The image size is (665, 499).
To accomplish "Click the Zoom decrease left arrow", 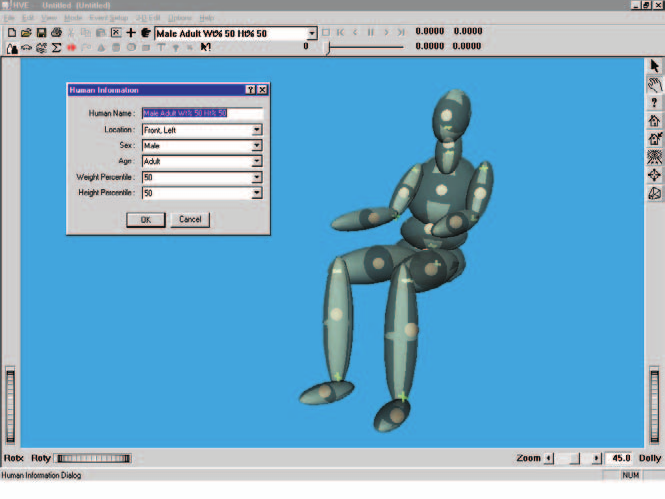I will tap(549, 458).
